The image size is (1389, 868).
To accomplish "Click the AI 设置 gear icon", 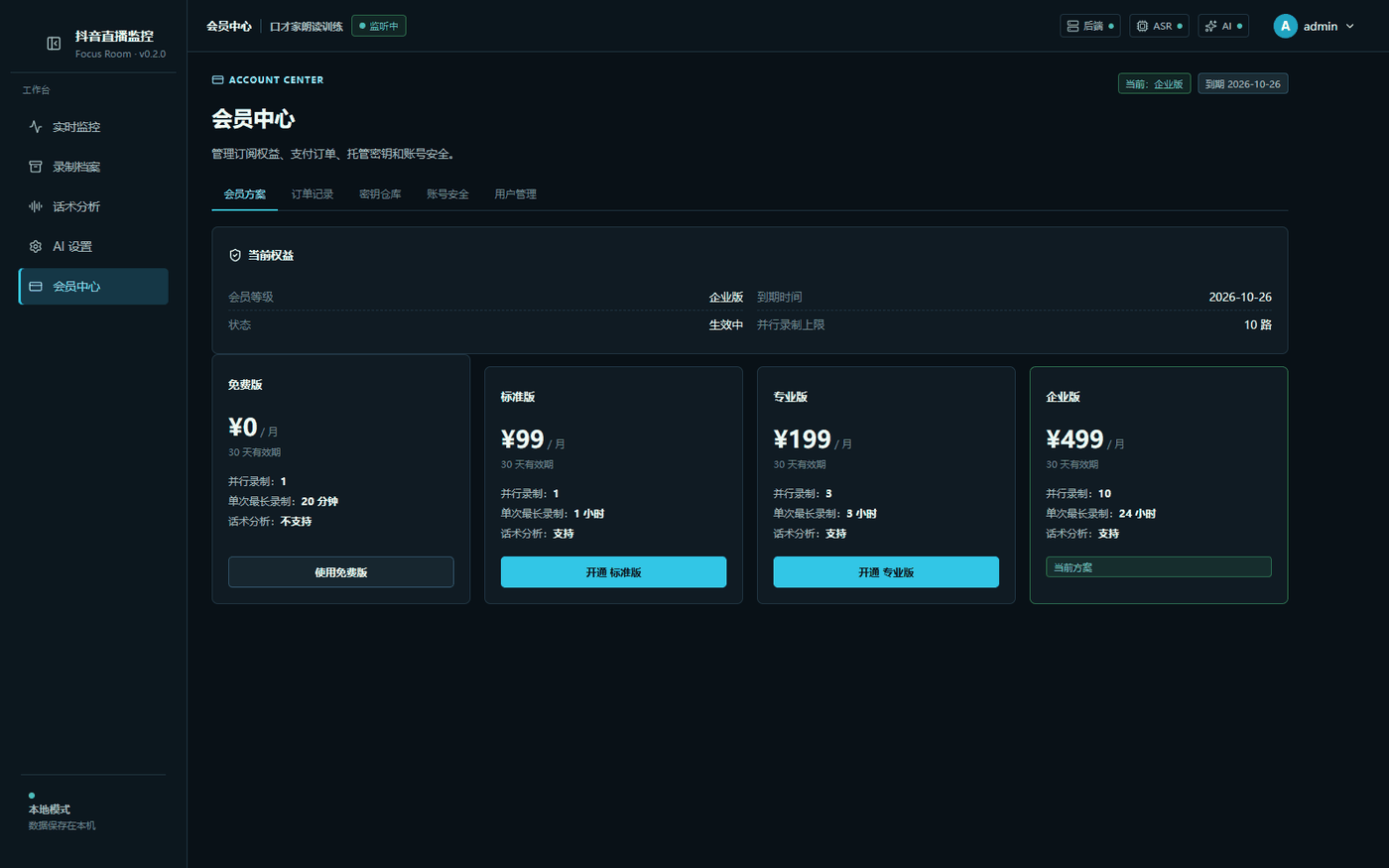I will tap(36, 246).
